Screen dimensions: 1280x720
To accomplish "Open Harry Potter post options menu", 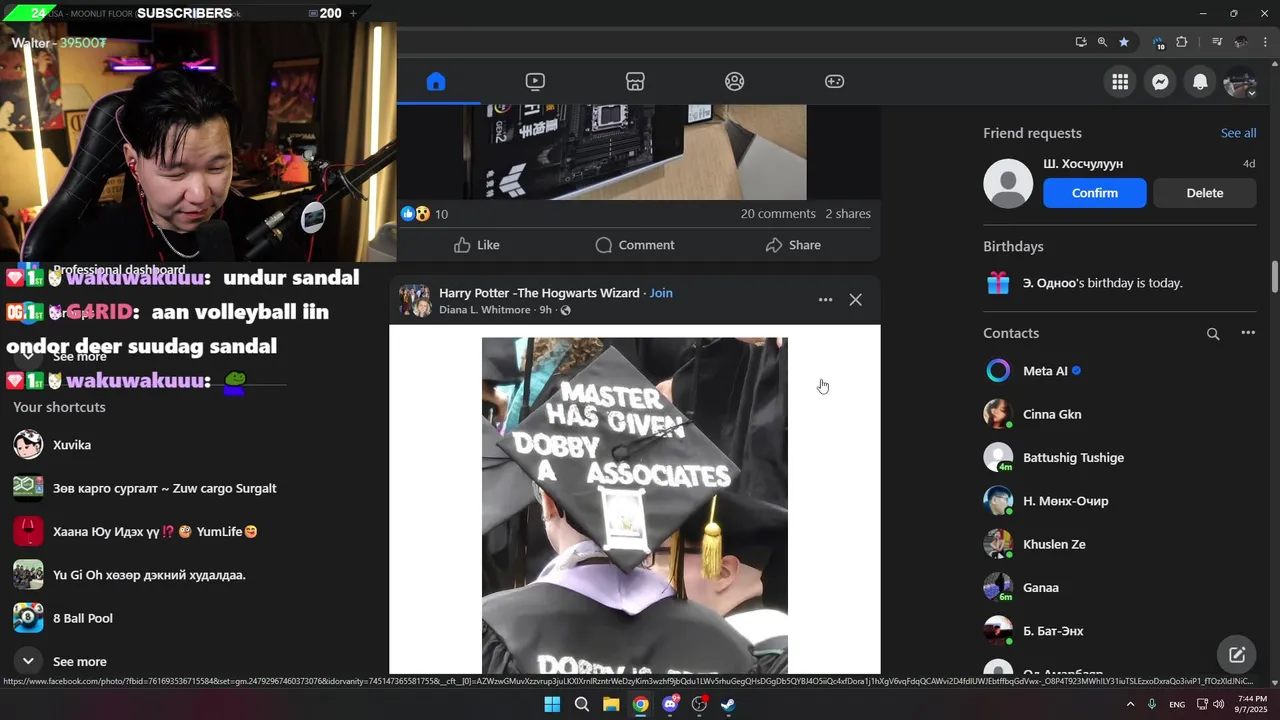I will (x=825, y=300).
